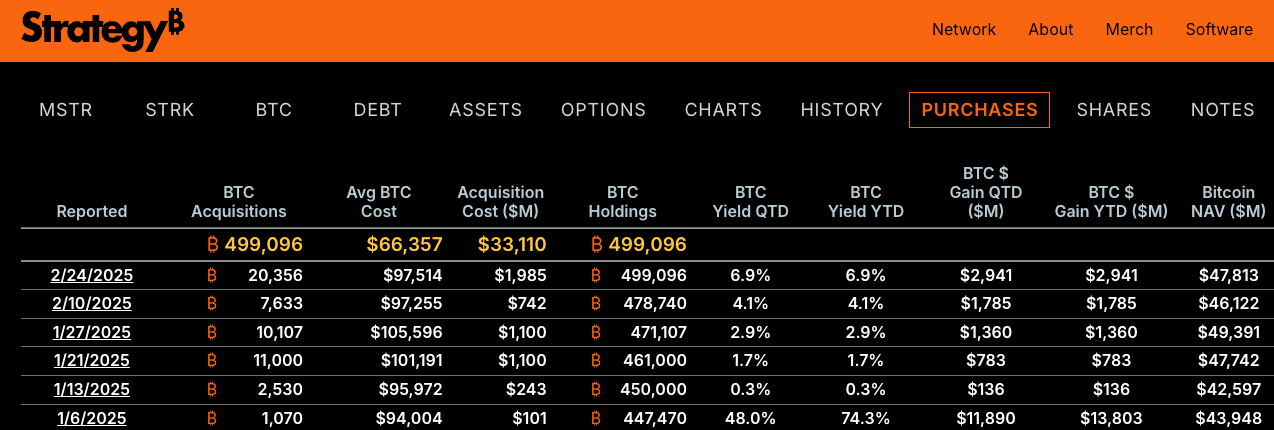The image size is (1274, 430).
Task: Open the 2/24/2025 purchase date link
Action: [x=92, y=275]
